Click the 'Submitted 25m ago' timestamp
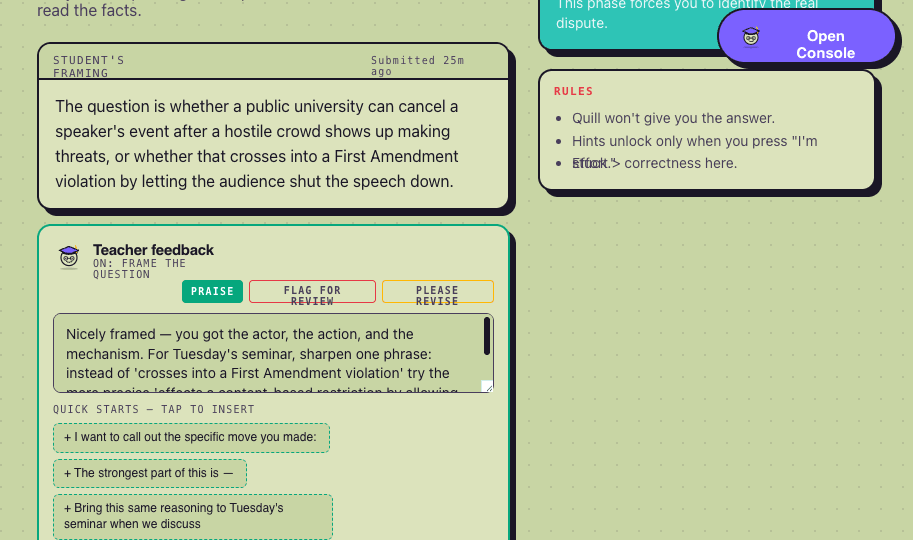Viewport: 913px width, 540px height. 417,66
